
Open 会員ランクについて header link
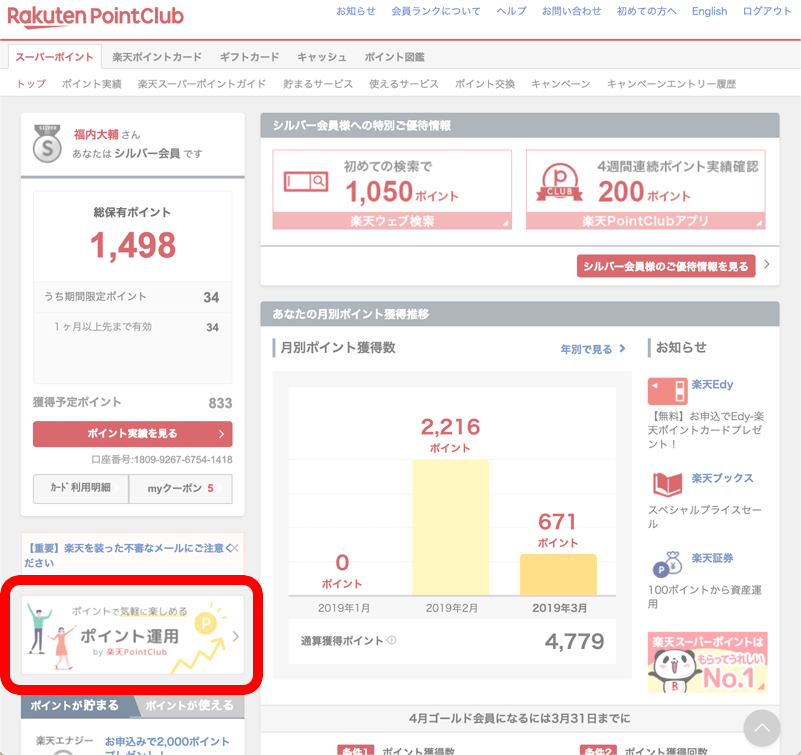tap(436, 11)
